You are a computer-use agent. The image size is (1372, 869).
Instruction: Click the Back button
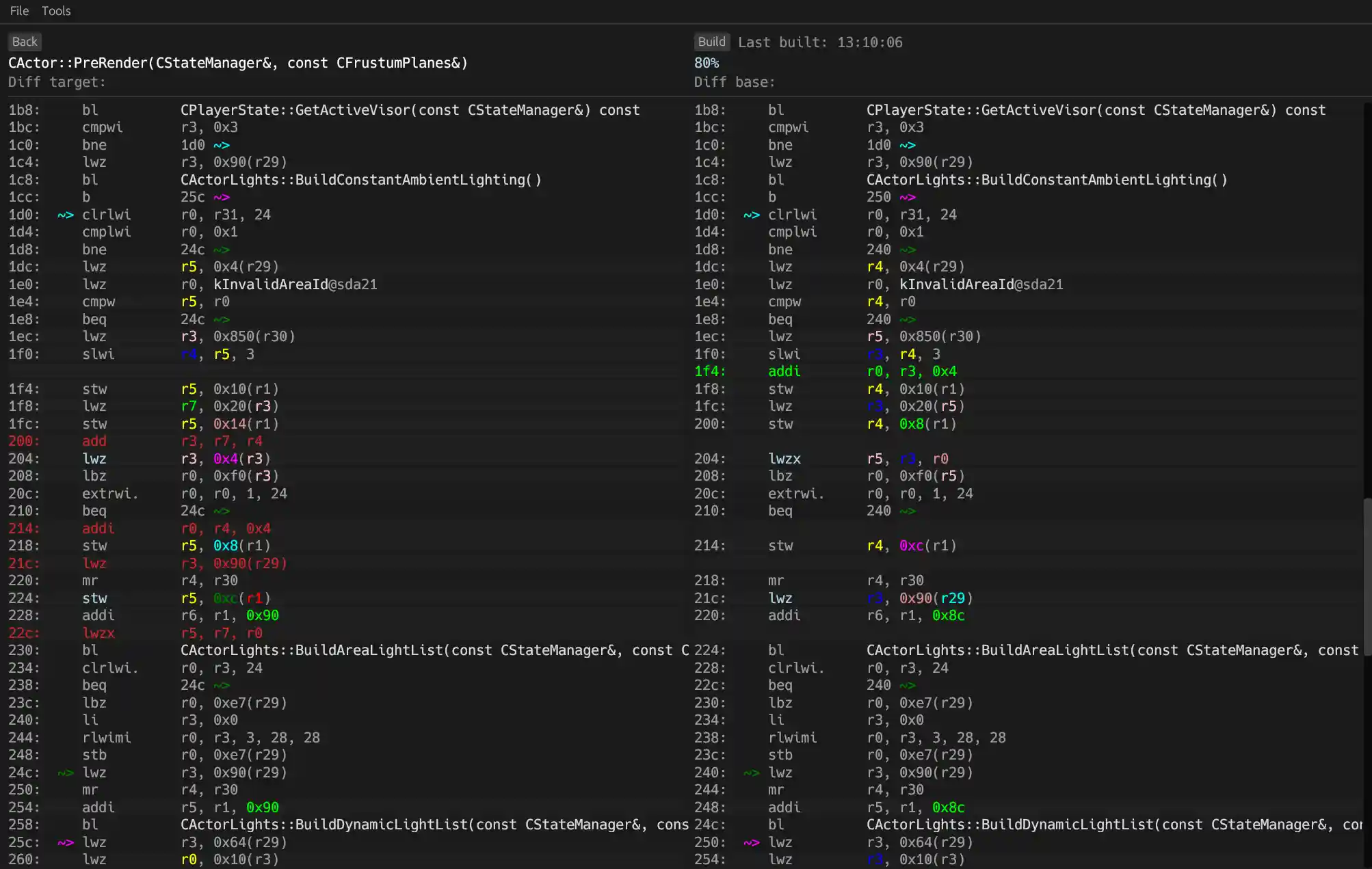click(x=24, y=41)
